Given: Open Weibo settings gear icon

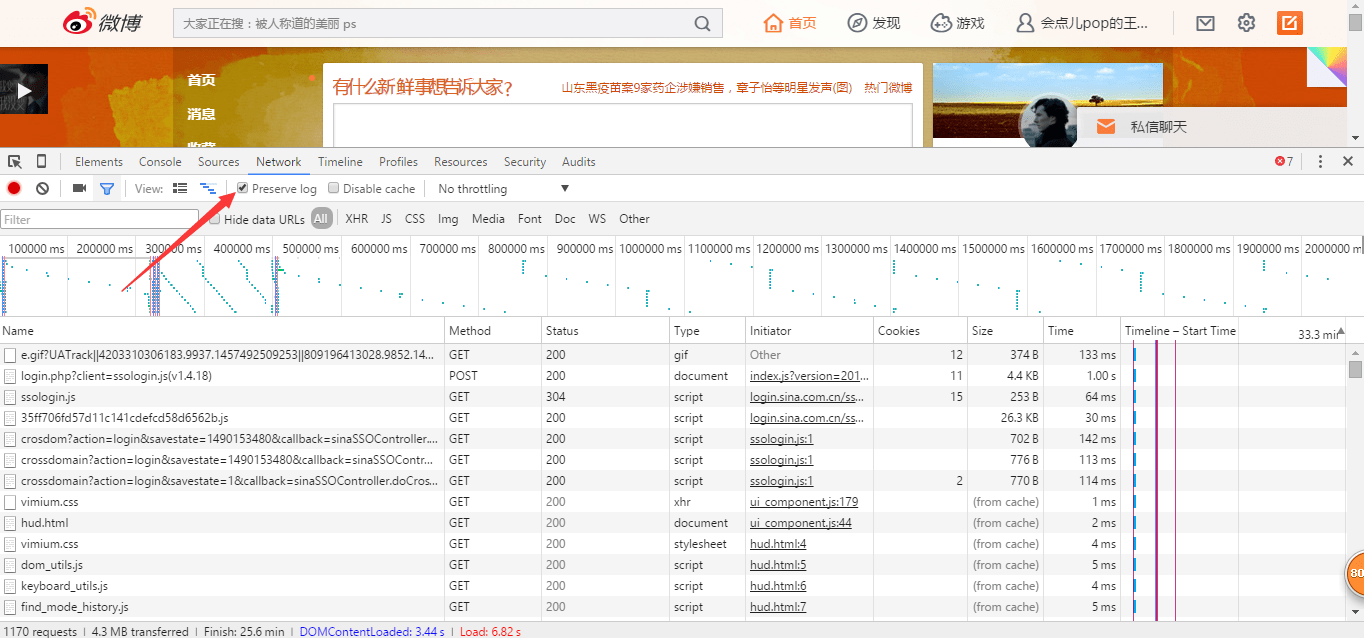Looking at the screenshot, I should tap(1246, 23).
